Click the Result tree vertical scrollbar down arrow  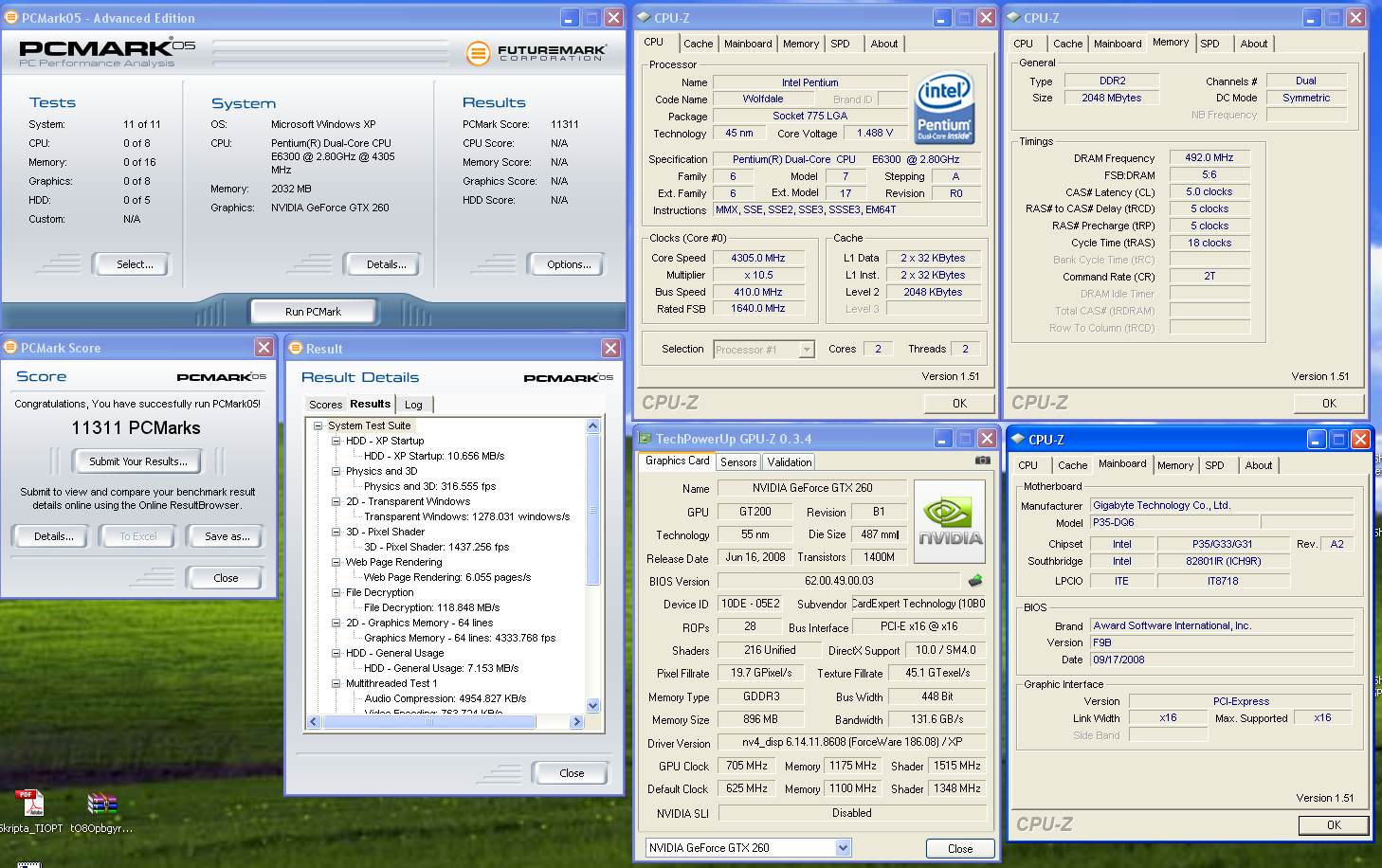click(x=593, y=705)
